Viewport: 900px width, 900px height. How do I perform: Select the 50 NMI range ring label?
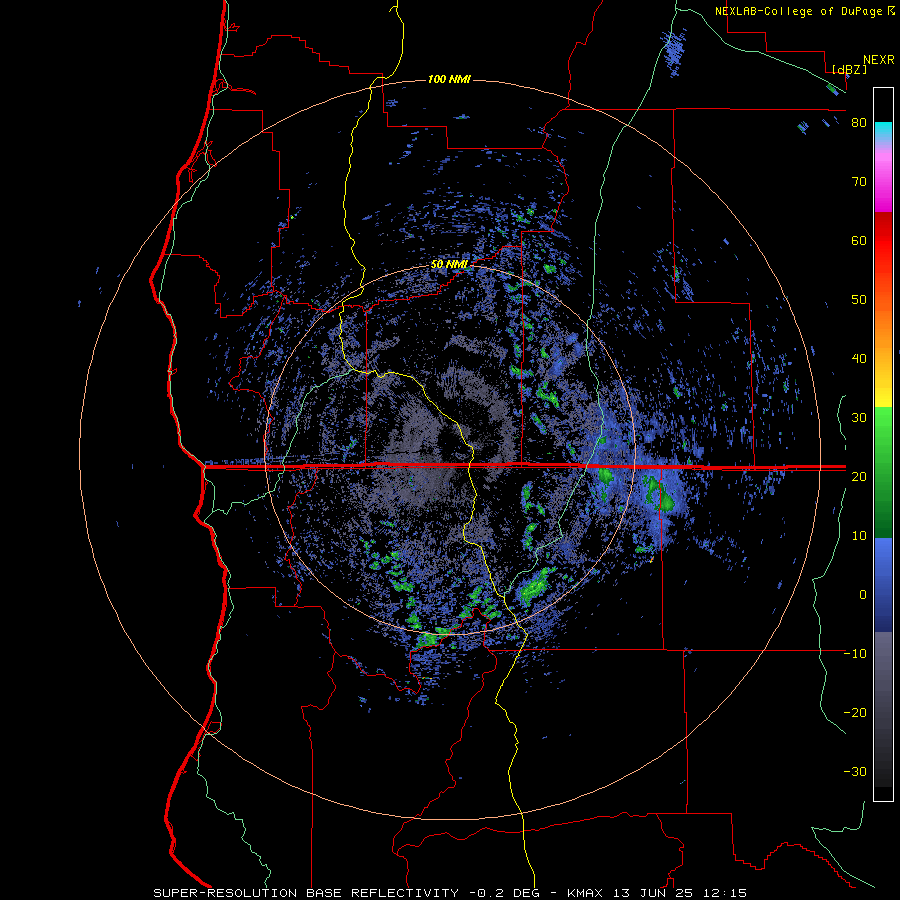449,265
